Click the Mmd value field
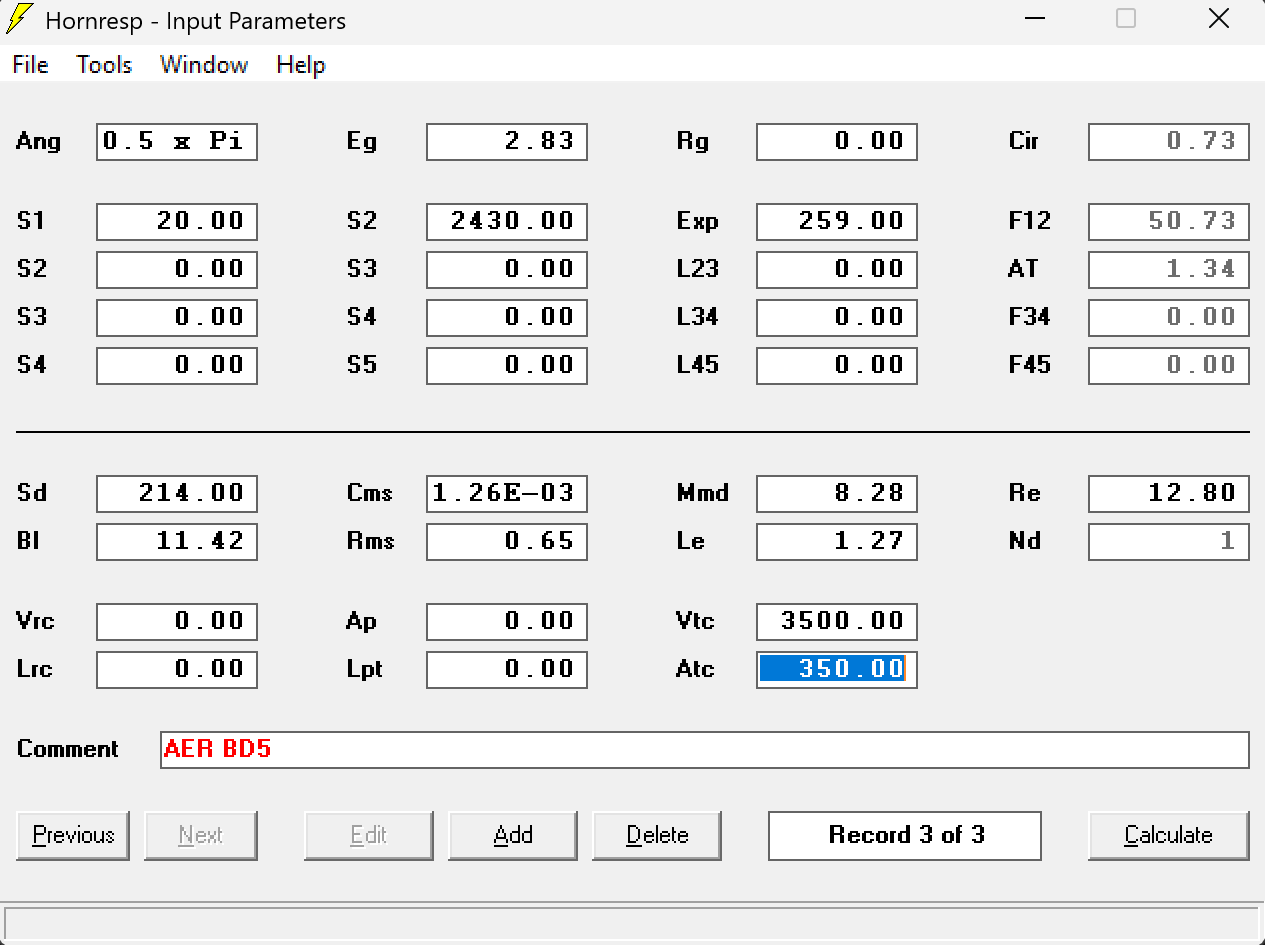Screen dimensions: 1265x945 (836, 494)
